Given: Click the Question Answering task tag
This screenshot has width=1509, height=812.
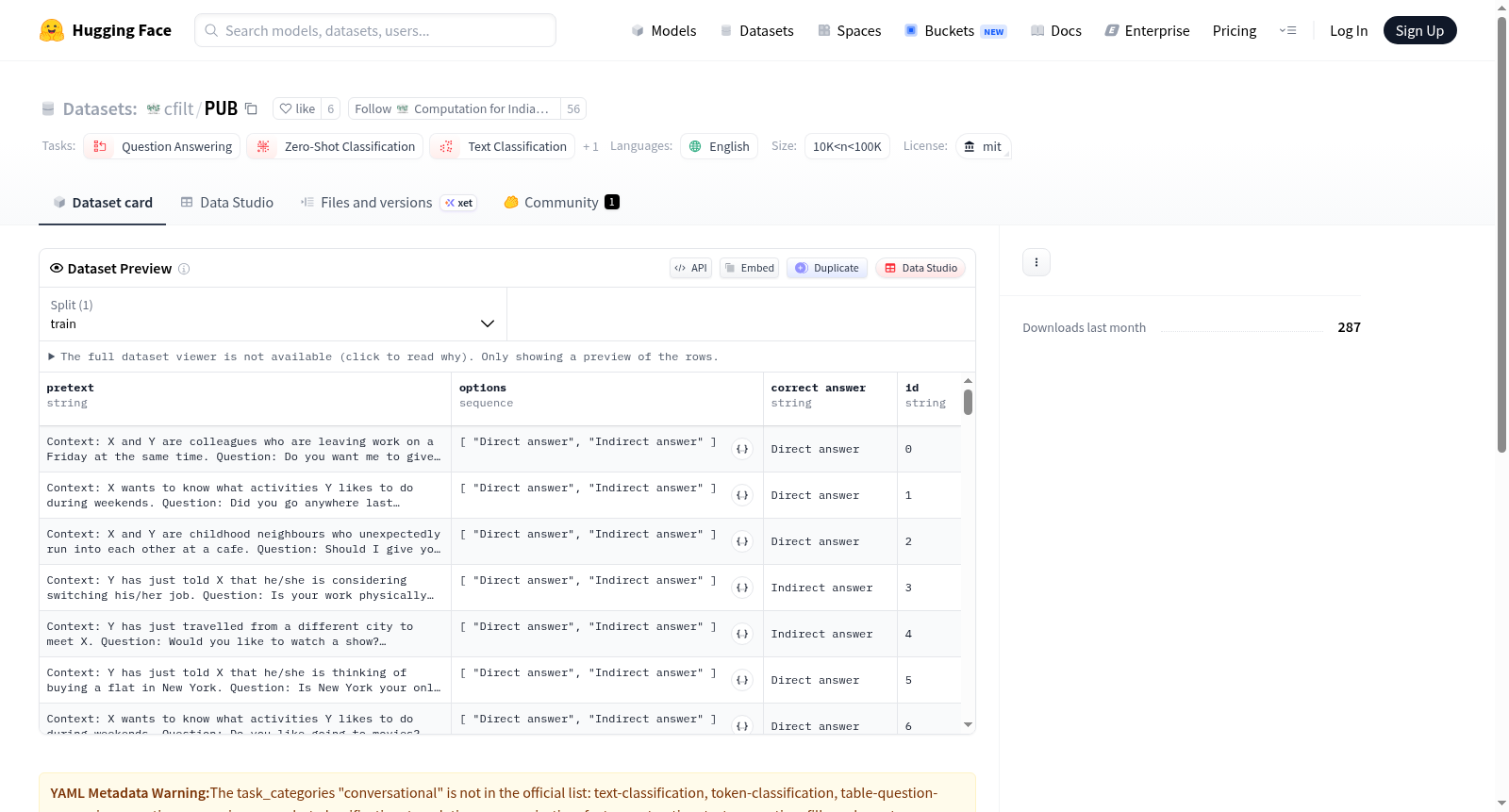Looking at the screenshot, I should pos(162,146).
